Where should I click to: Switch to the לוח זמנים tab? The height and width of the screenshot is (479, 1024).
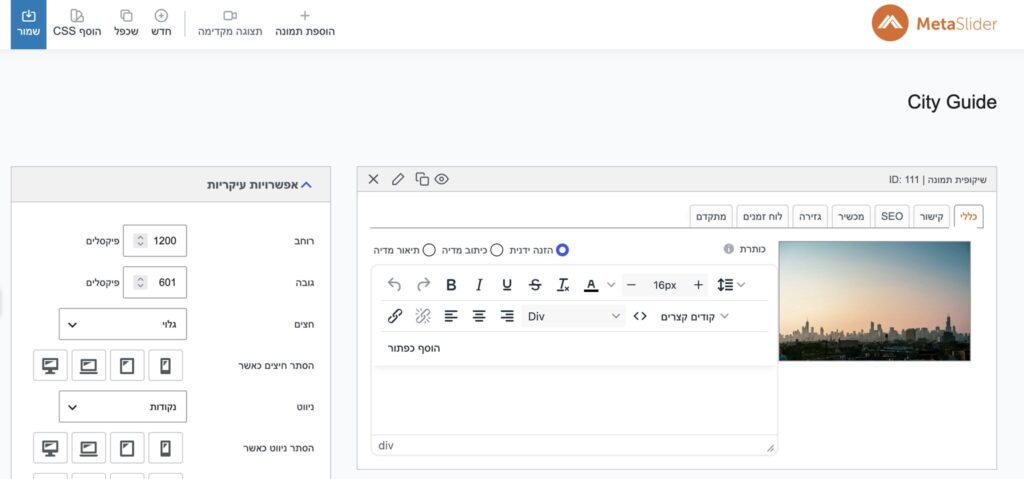(763, 216)
